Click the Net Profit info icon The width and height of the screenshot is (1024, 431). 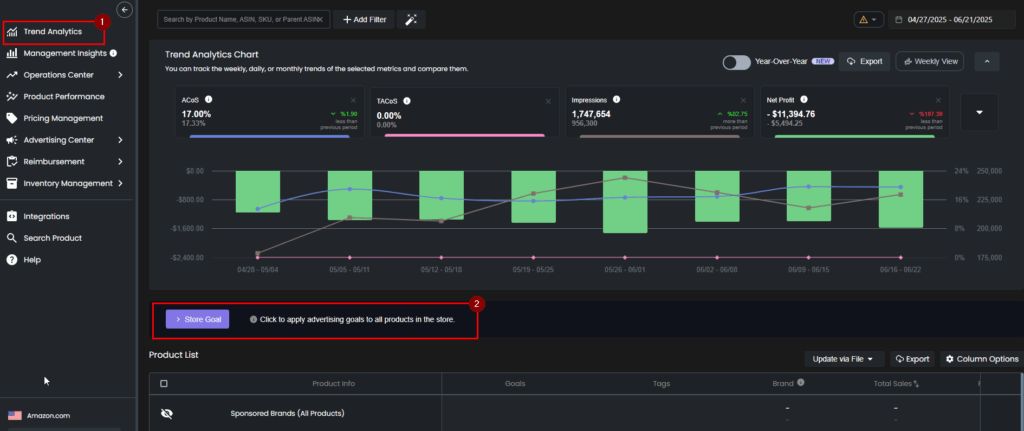[x=804, y=100]
